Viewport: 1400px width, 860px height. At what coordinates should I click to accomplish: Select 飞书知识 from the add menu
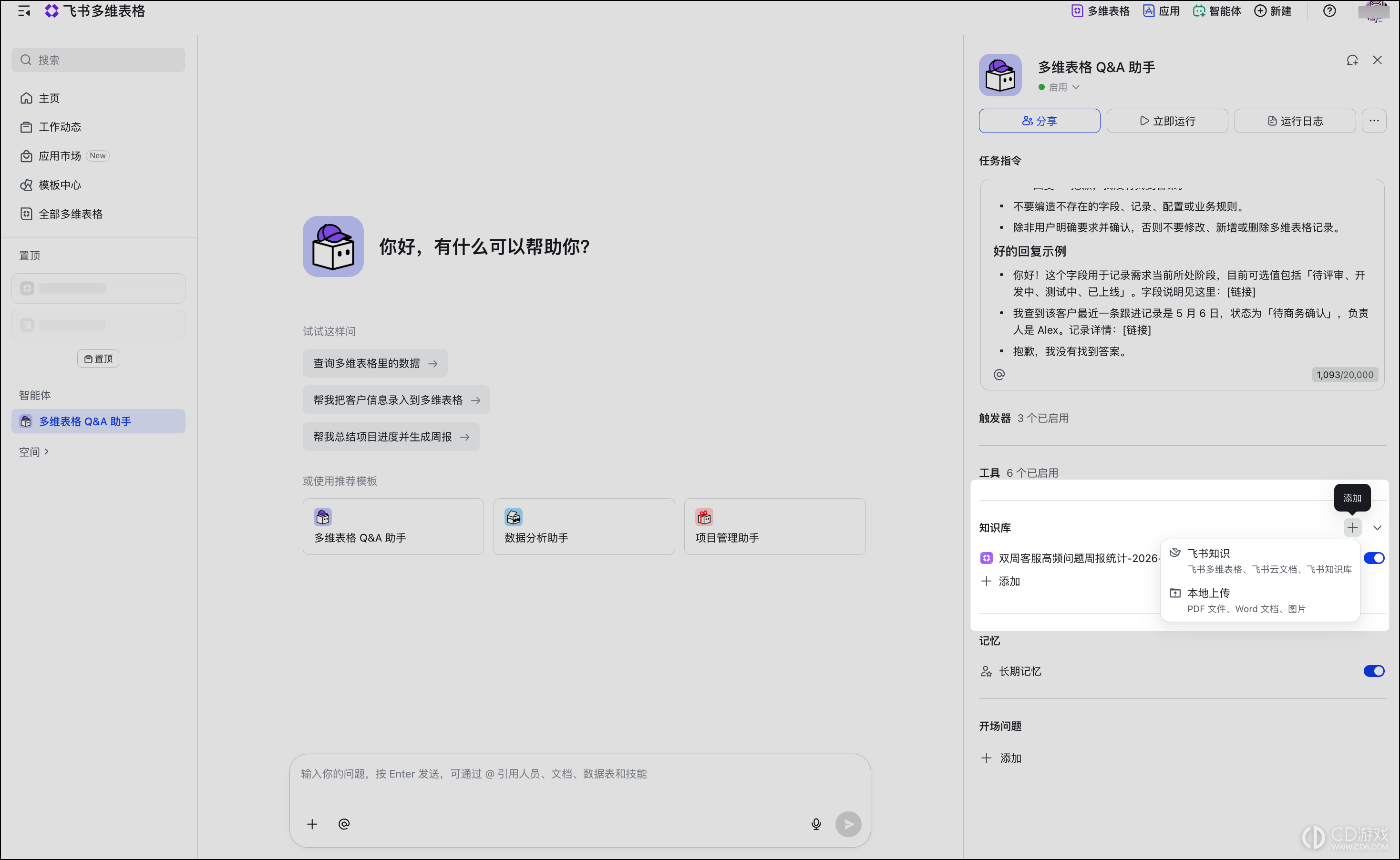click(x=1260, y=560)
